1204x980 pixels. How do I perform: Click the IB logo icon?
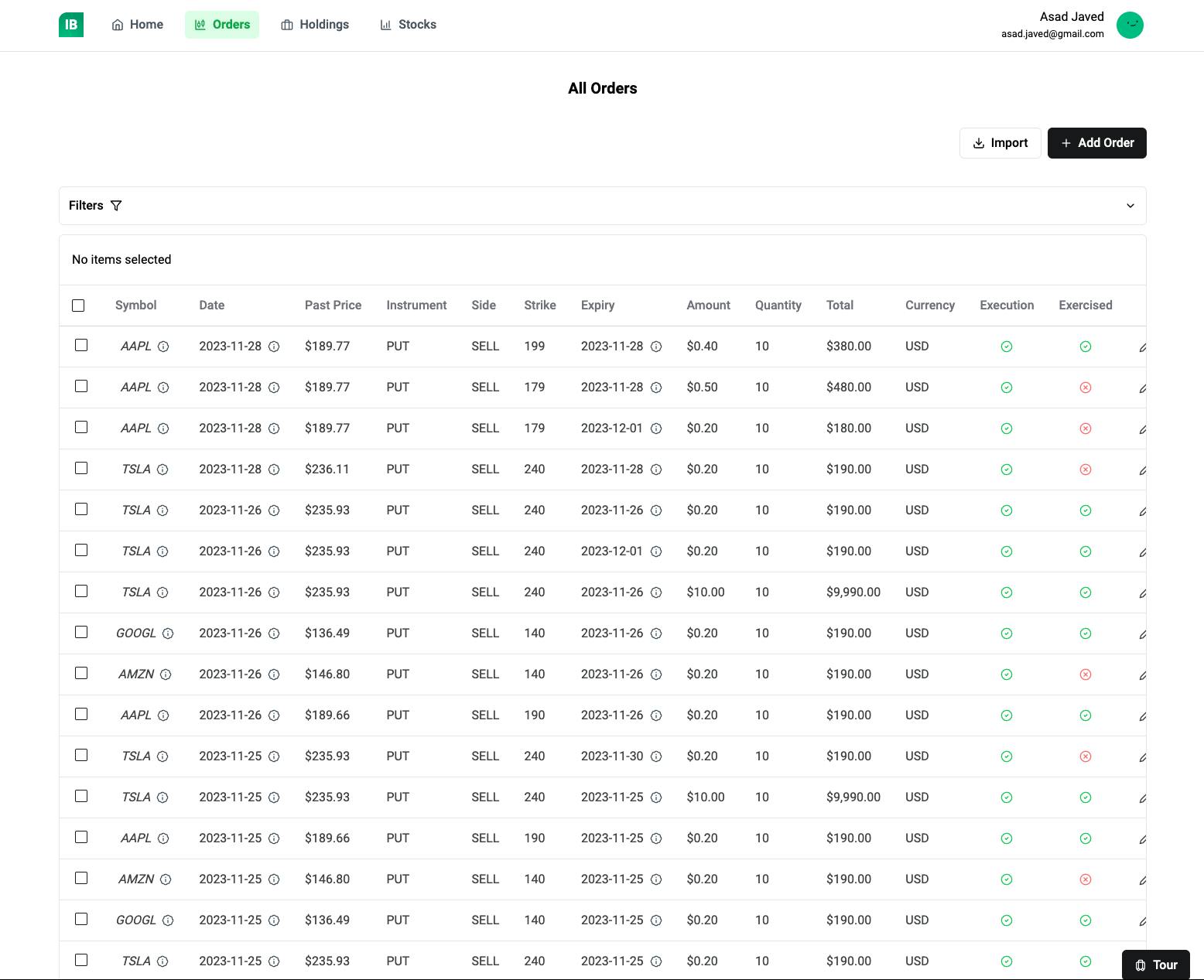71,25
